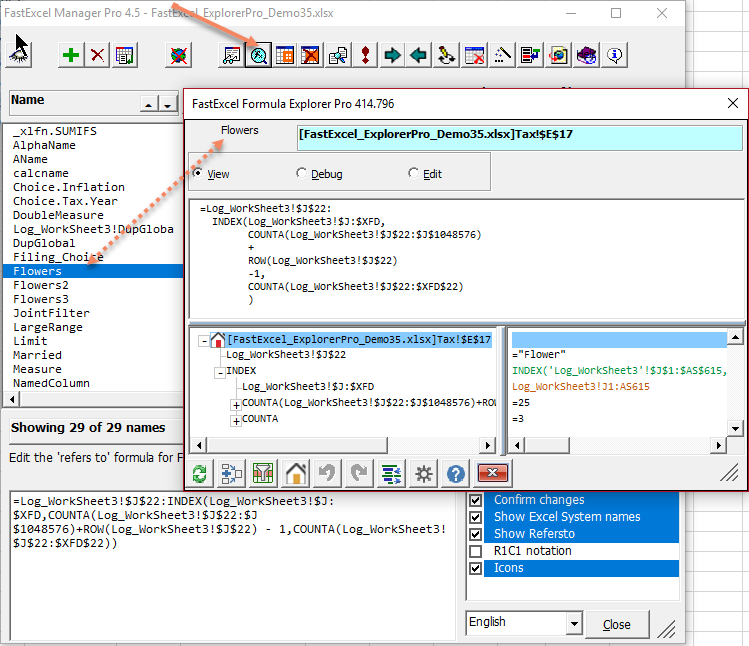Click the undo arrow in Explorer toolbar
The width and height of the screenshot is (749, 646).
coord(327,474)
